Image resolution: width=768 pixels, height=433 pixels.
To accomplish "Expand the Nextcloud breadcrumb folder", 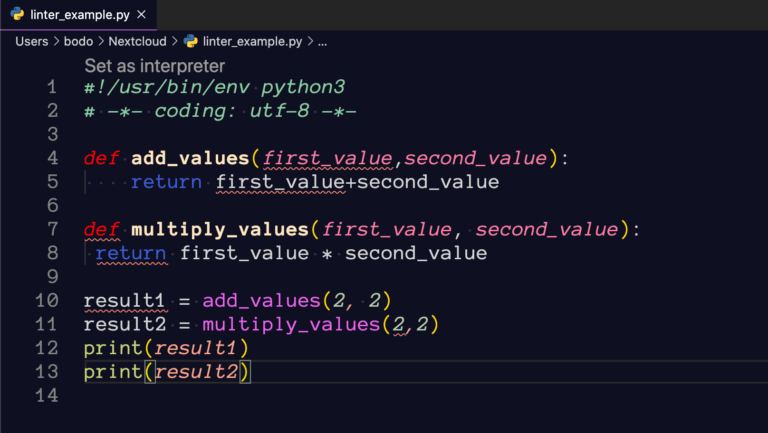I will point(137,42).
